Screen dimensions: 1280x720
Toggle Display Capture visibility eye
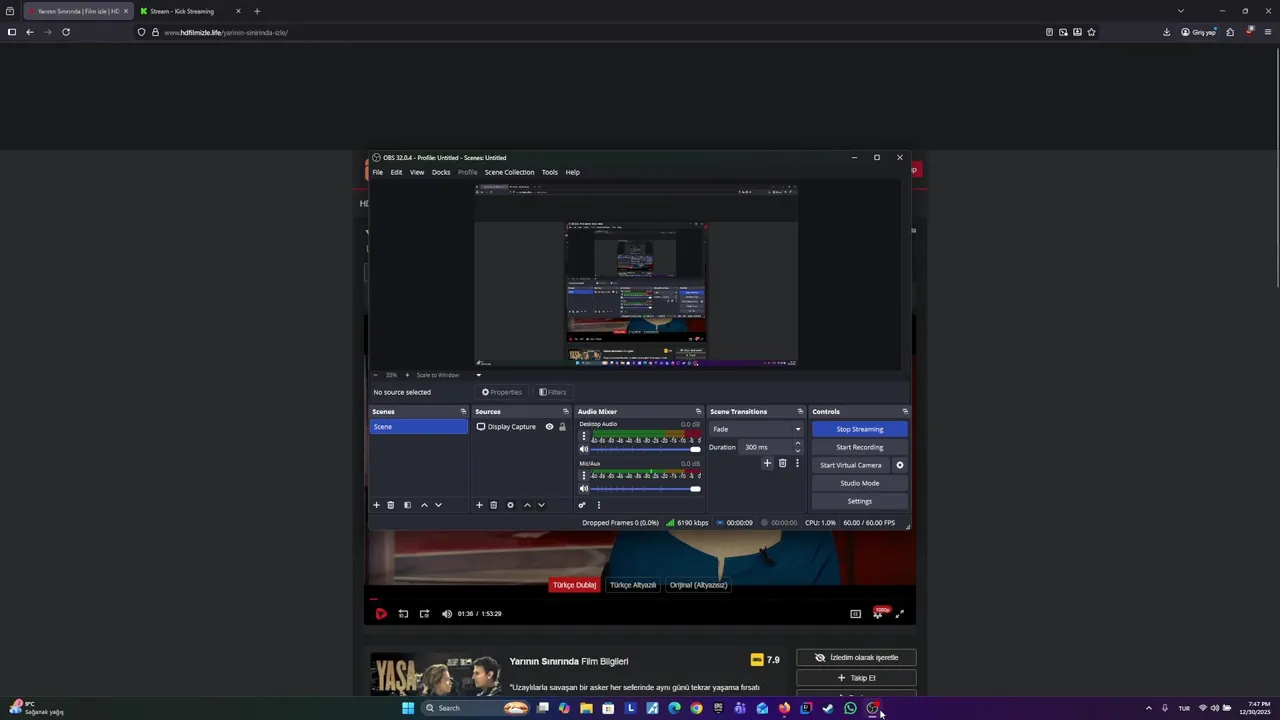coord(549,427)
